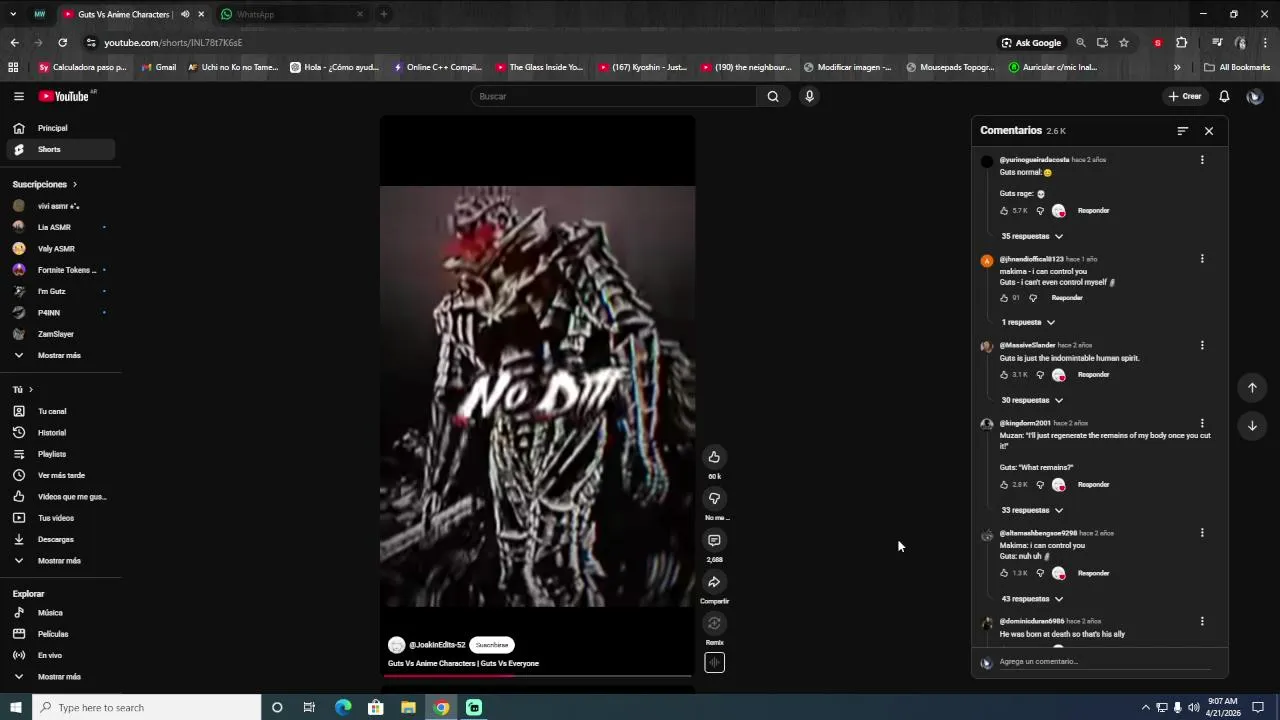Like the @kingdom2001 comment
This screenshot has width=1280, height=720.
point(1004,485)
